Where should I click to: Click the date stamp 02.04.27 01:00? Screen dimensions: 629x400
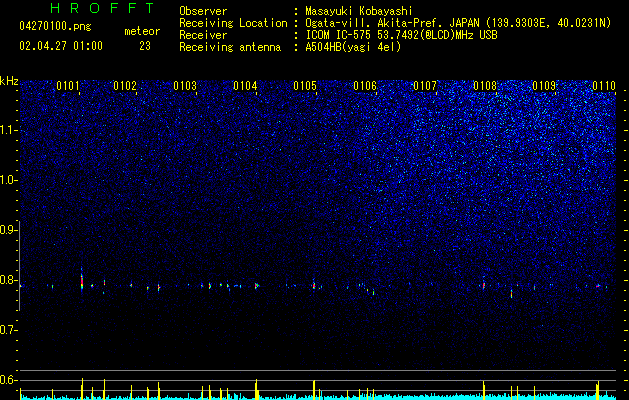(61, 46)
